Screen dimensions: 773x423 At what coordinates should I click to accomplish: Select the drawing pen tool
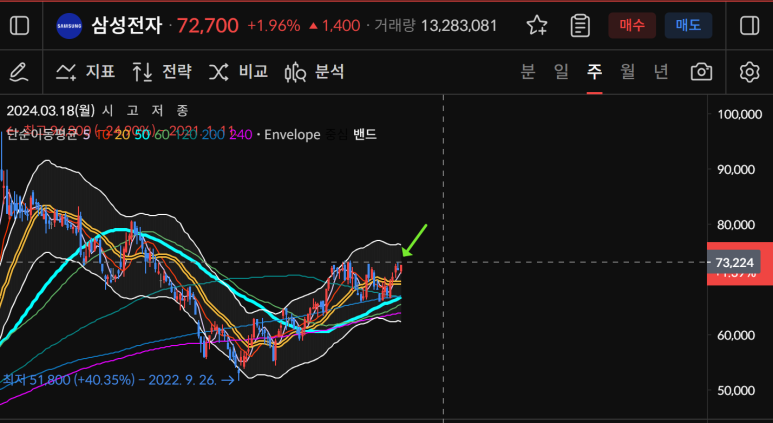tap(19, 72)
